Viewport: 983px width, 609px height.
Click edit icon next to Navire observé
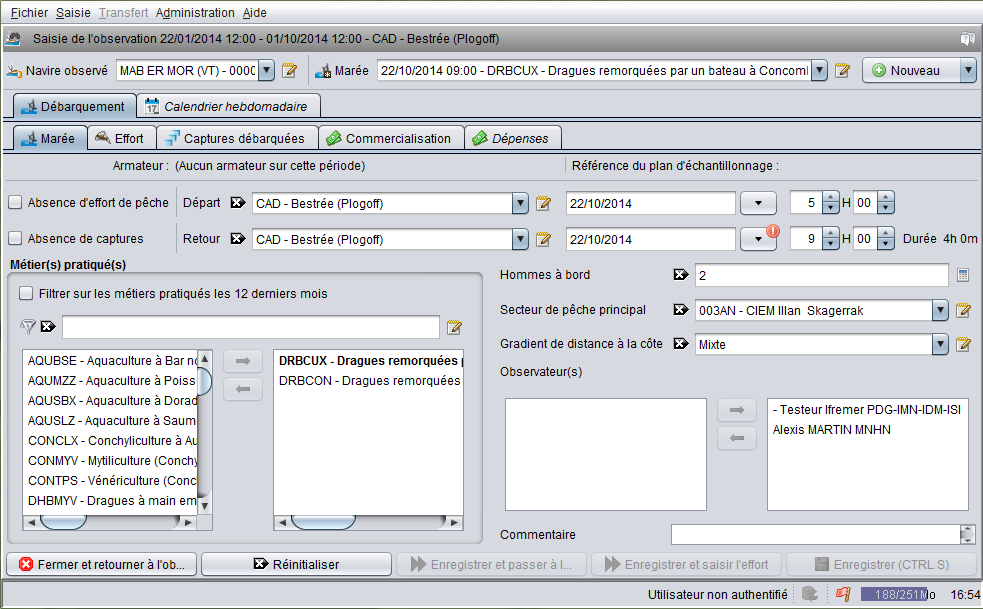(x=290, y=70)
